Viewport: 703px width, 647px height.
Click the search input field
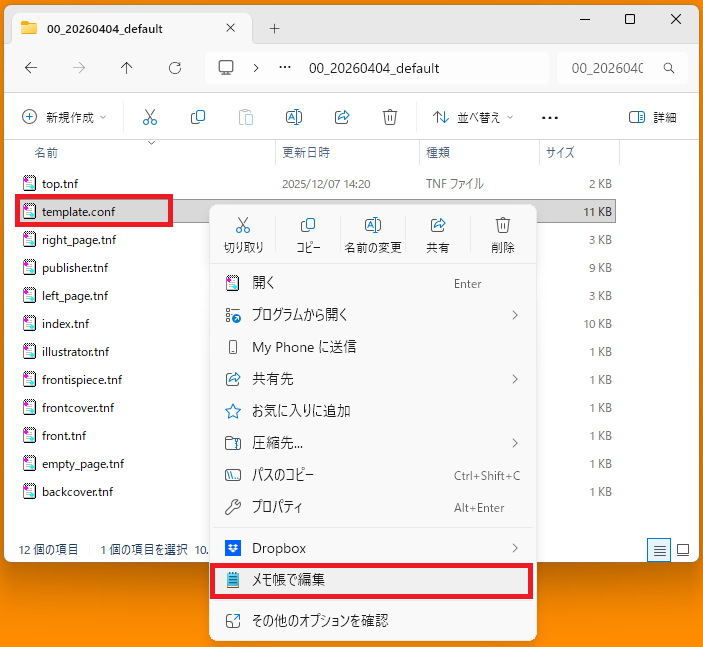point(607,68)
